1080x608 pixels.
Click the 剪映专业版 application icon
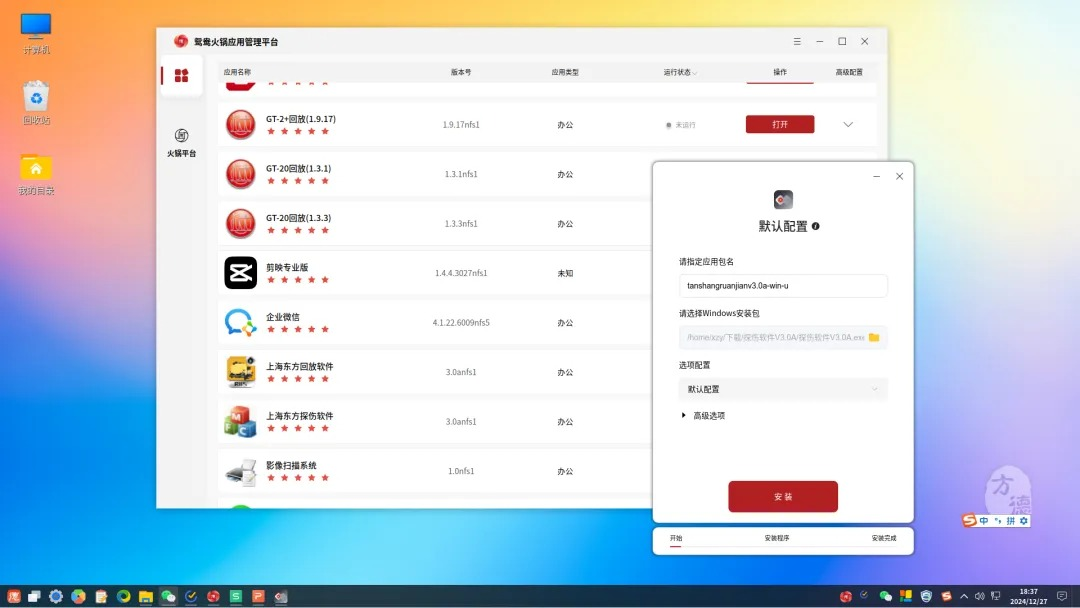(240, 272)
